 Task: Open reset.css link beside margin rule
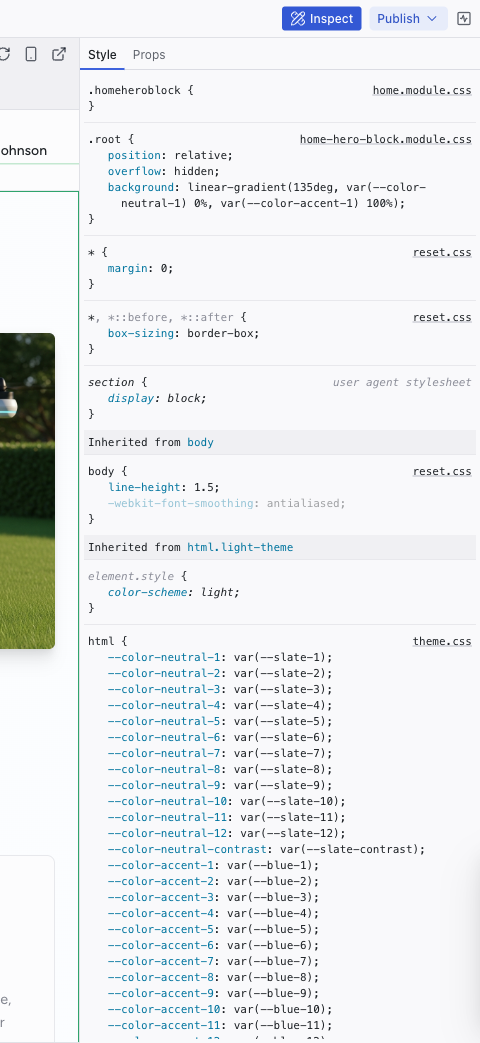tap(442, 253)
